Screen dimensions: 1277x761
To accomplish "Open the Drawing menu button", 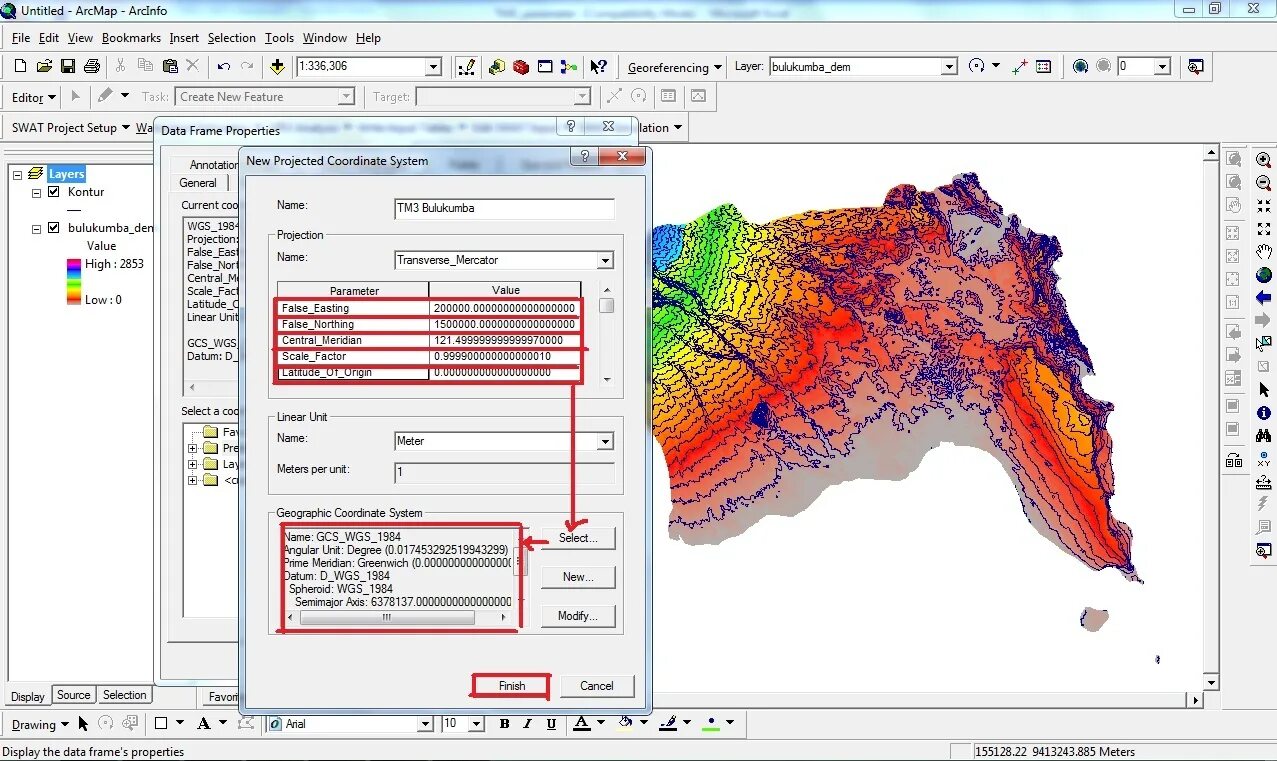I will 40,724.
